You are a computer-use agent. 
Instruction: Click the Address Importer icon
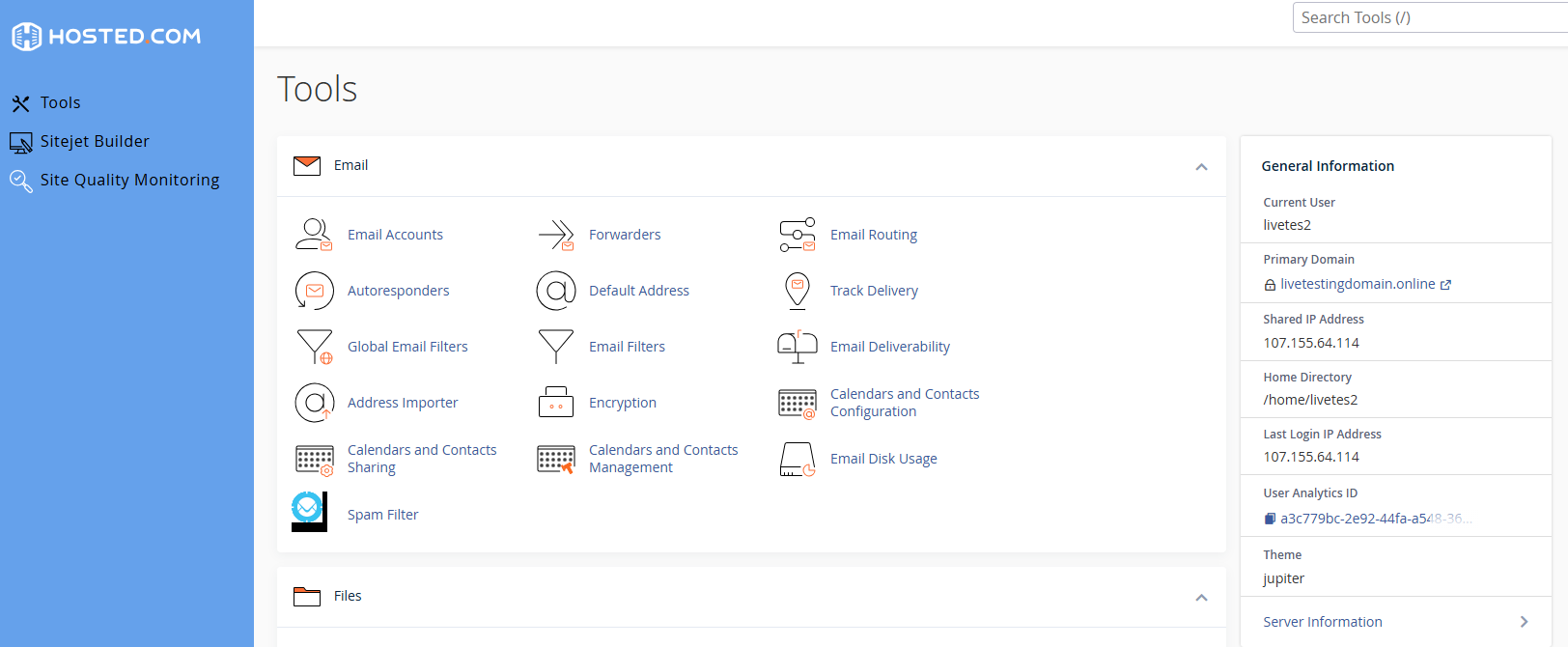click(x=315, y=403)
